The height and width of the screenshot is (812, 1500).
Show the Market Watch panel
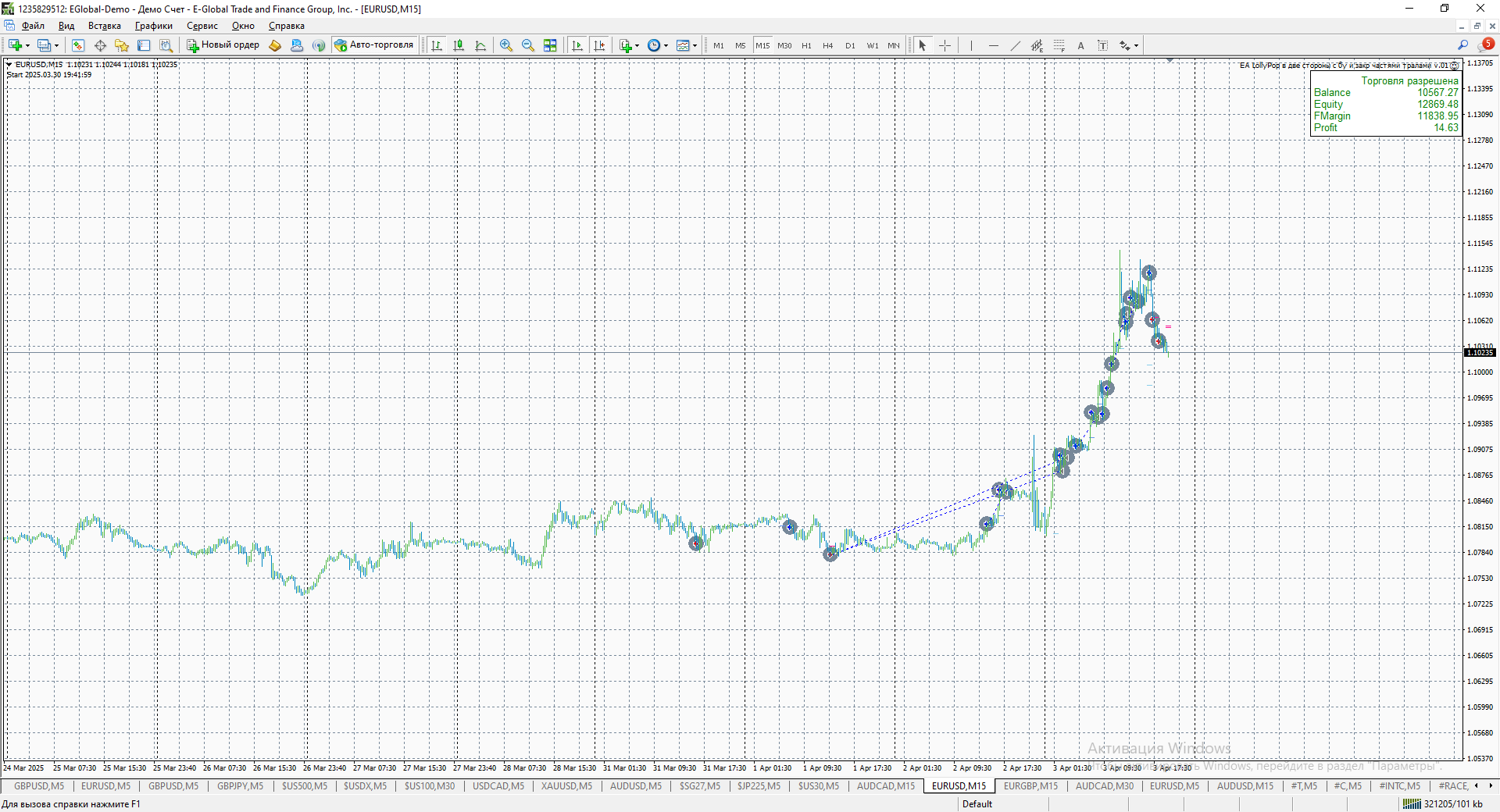click(78, 45)
